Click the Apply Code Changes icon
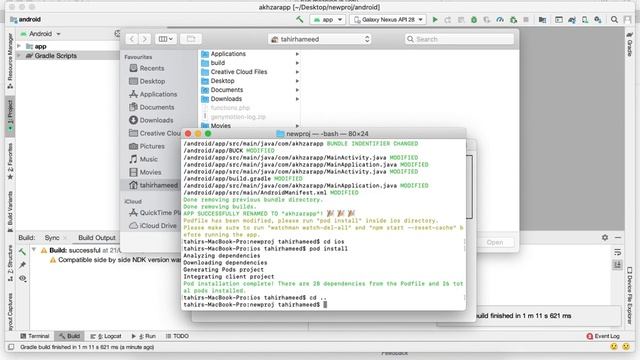The image size is (640, 360). tap(461, 19)
